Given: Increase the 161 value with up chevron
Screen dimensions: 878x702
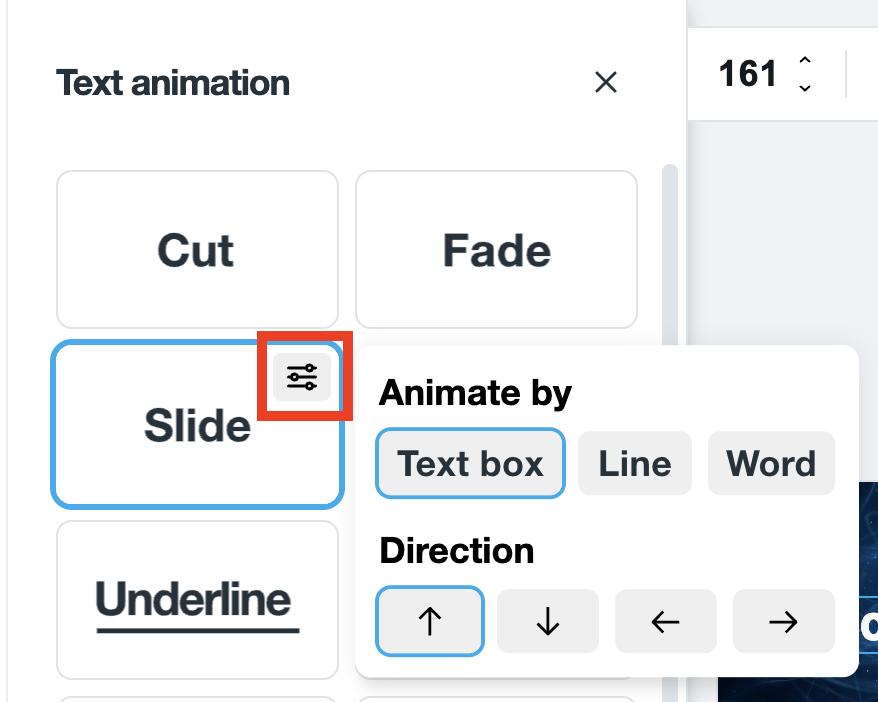Looking at the screenshot, I should [x=805, y=60].
